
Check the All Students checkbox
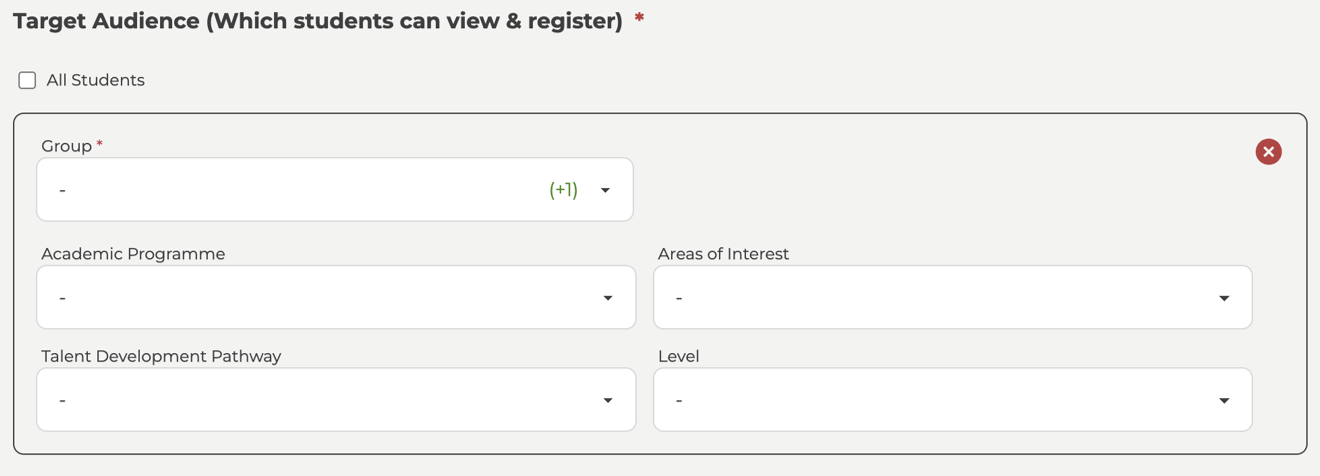pyautogui.click(x=27, y=80)
